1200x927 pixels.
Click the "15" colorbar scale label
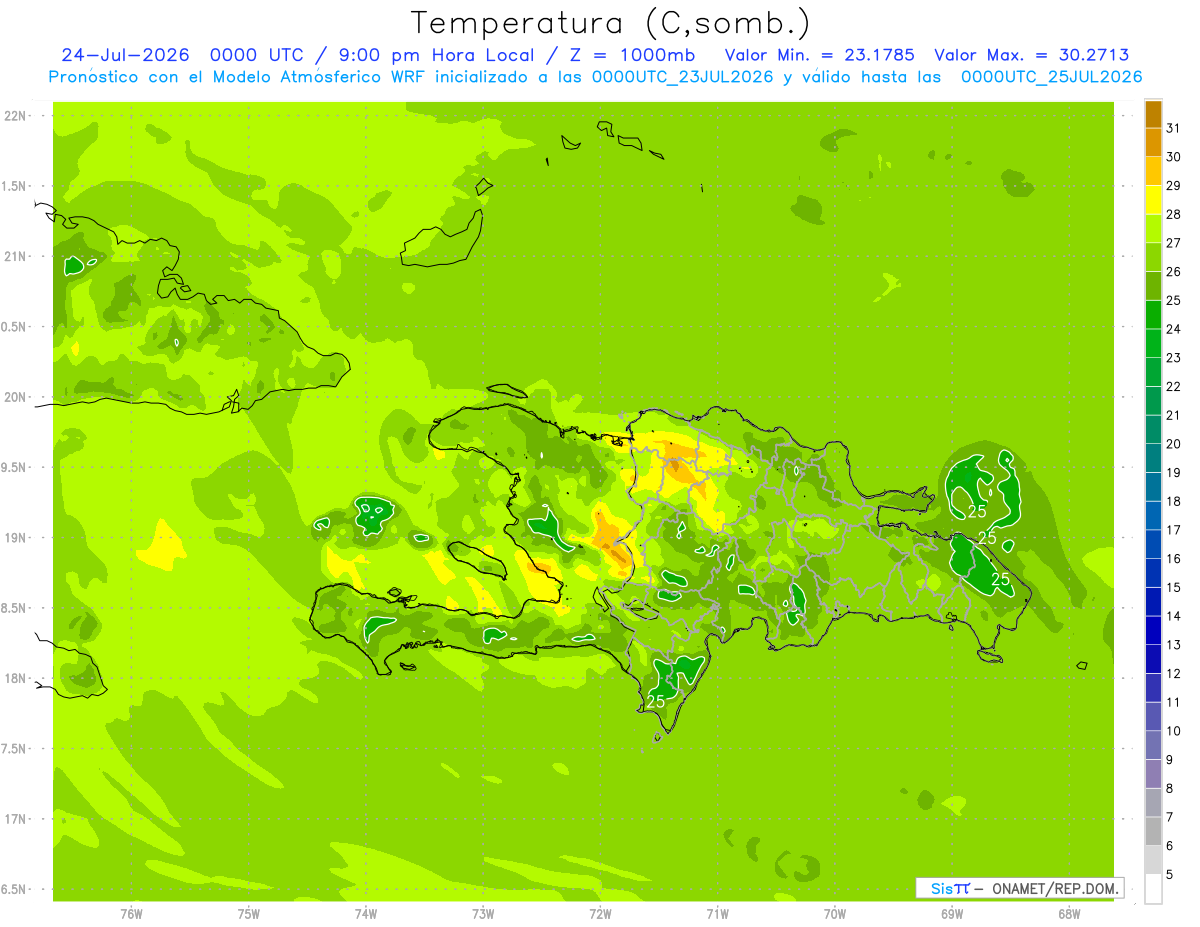click(x=1173, y=588)
